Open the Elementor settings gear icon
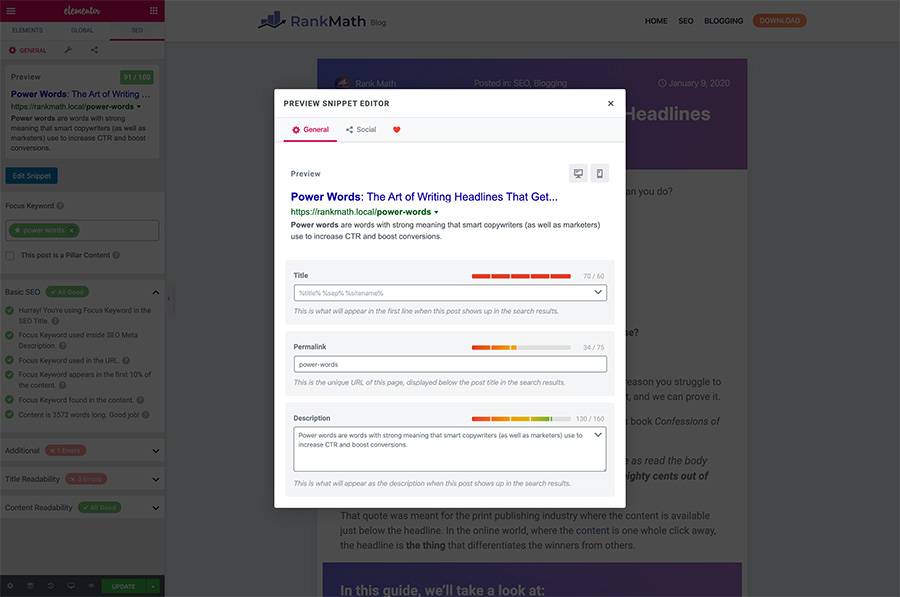 (x=10, y=586)
